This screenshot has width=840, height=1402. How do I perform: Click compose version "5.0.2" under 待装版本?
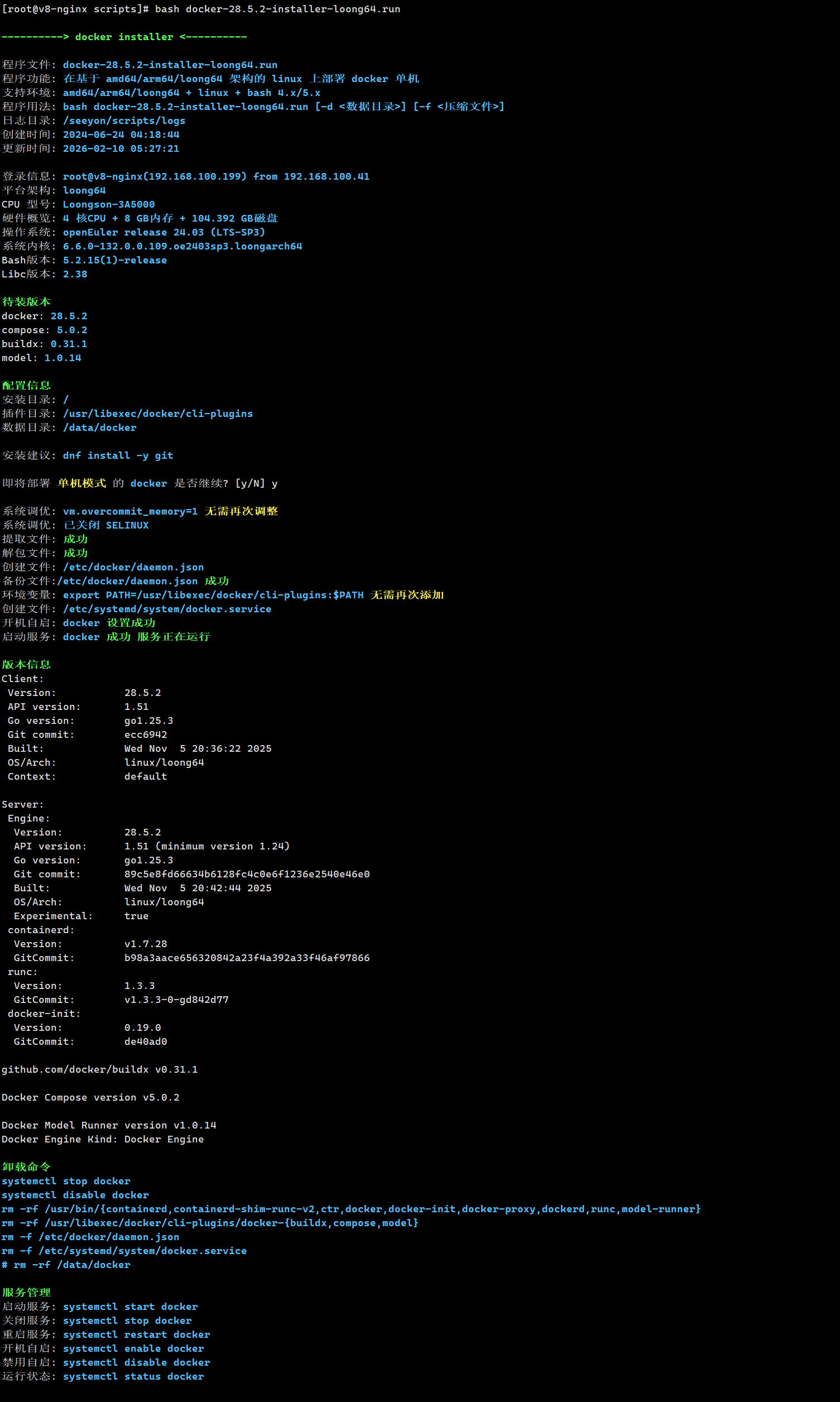tap(72, 330)
